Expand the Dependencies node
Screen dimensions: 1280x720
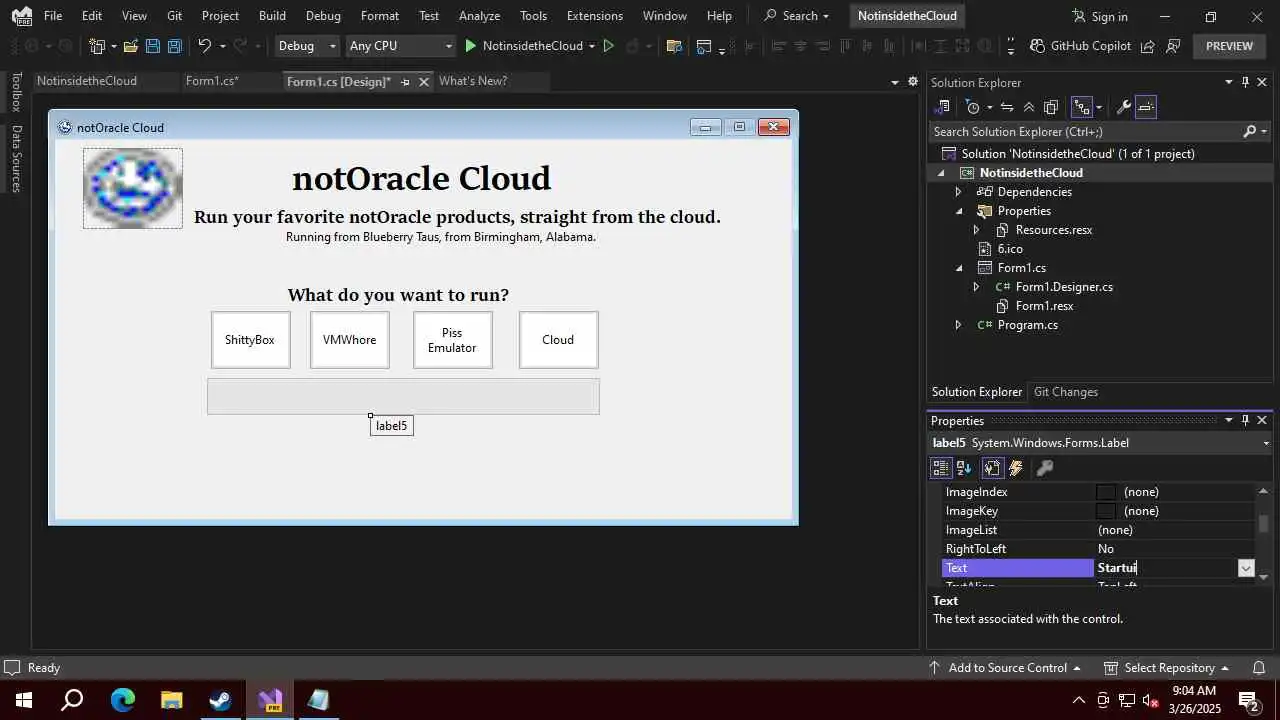click(958, 192)
